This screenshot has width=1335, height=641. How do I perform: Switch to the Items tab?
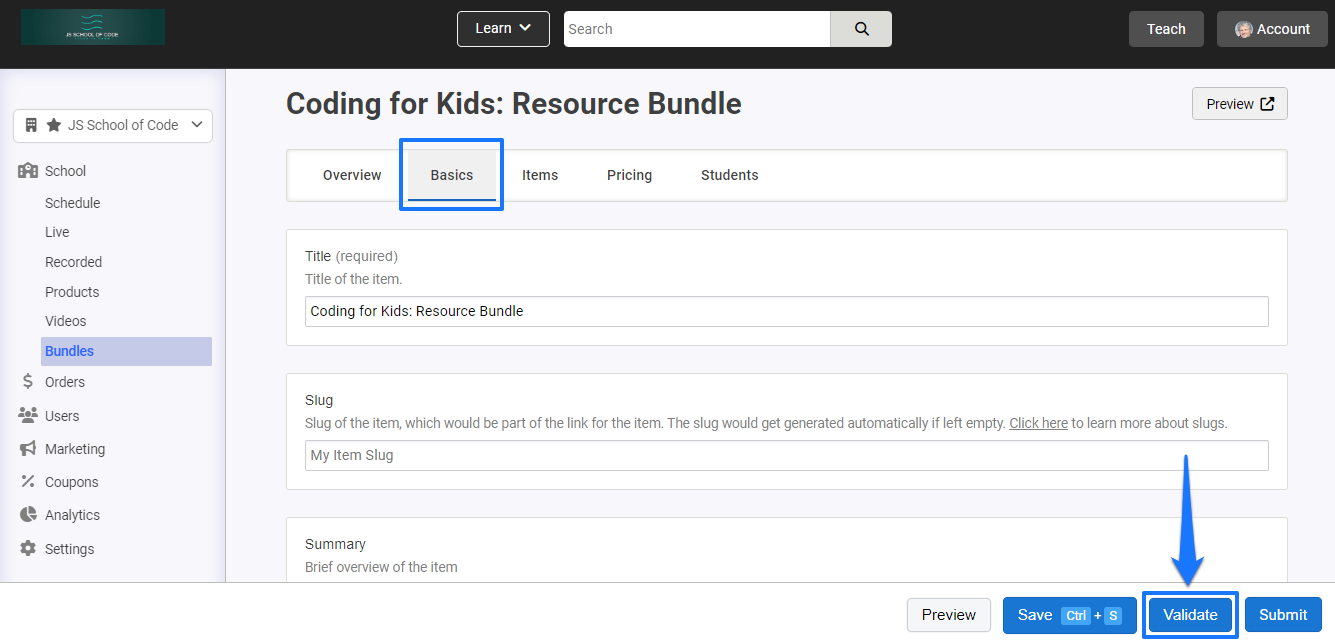540,174
